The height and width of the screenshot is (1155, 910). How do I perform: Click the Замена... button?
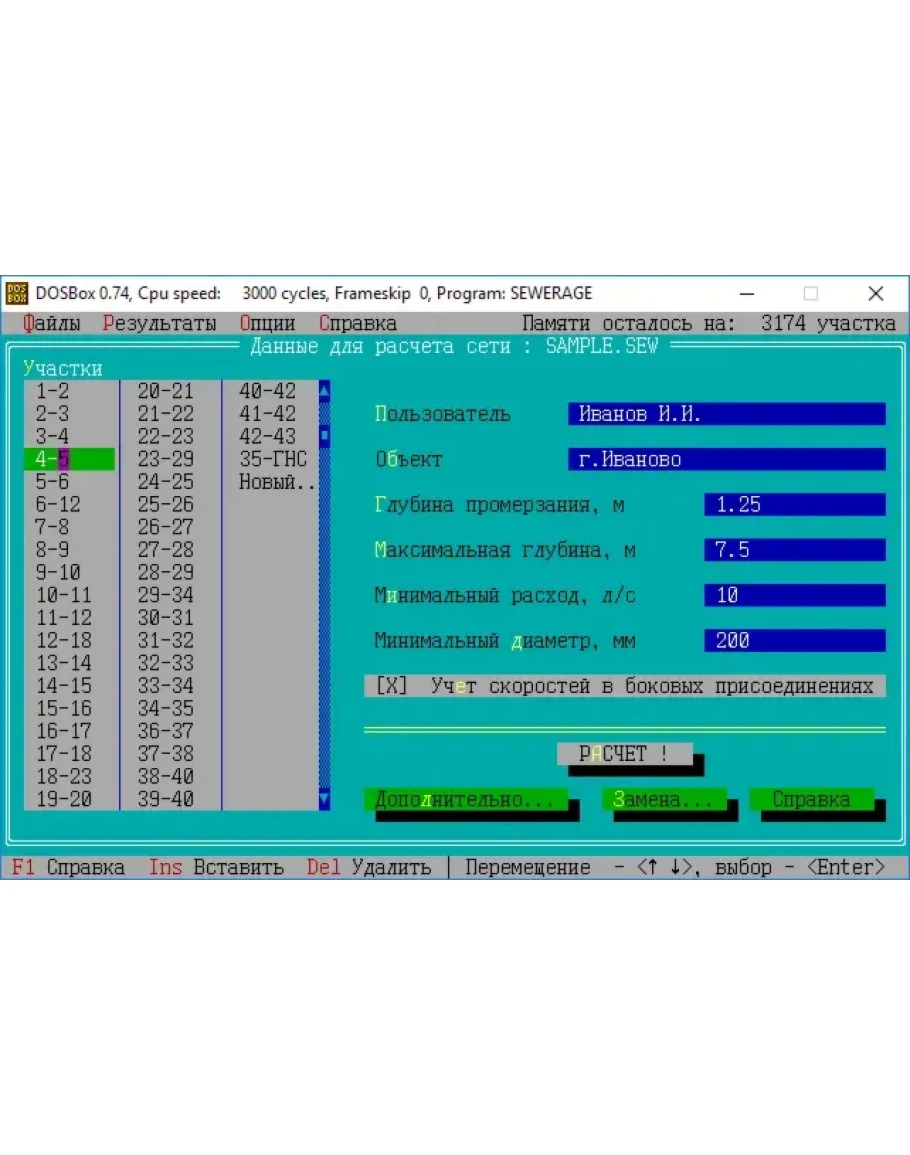[663, 800]
